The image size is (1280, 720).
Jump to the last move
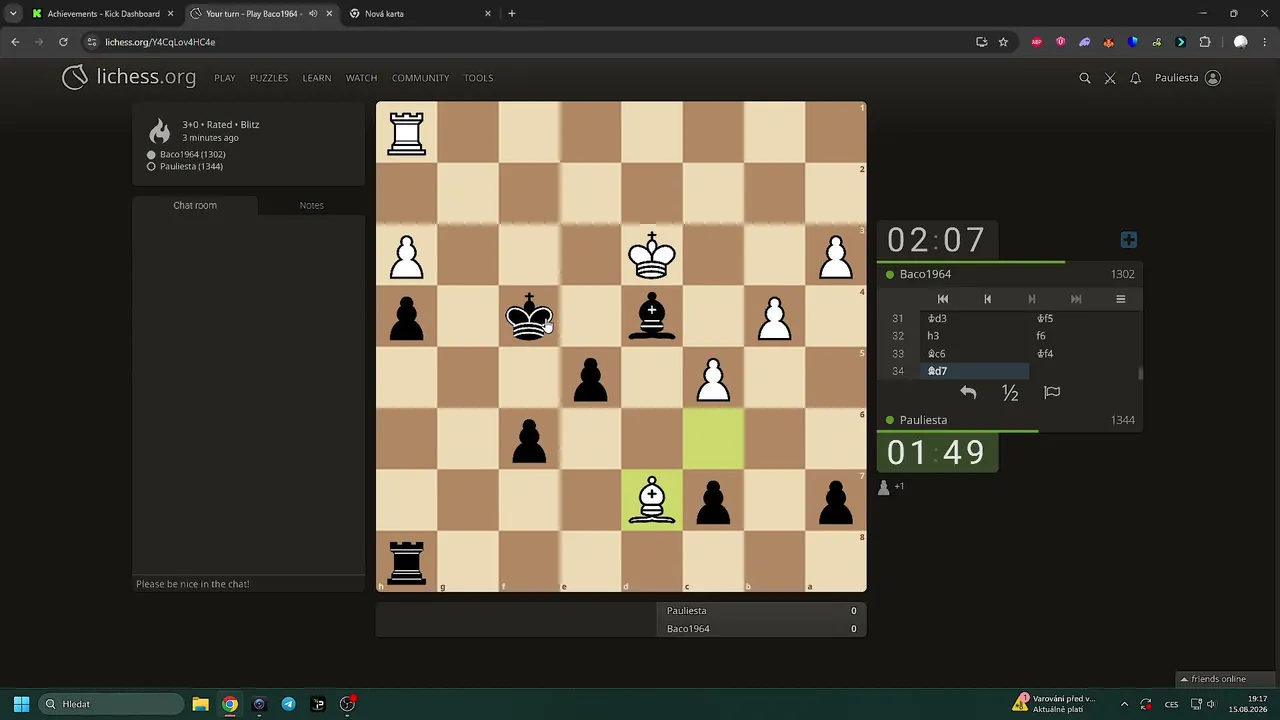tap(1076, 299)
